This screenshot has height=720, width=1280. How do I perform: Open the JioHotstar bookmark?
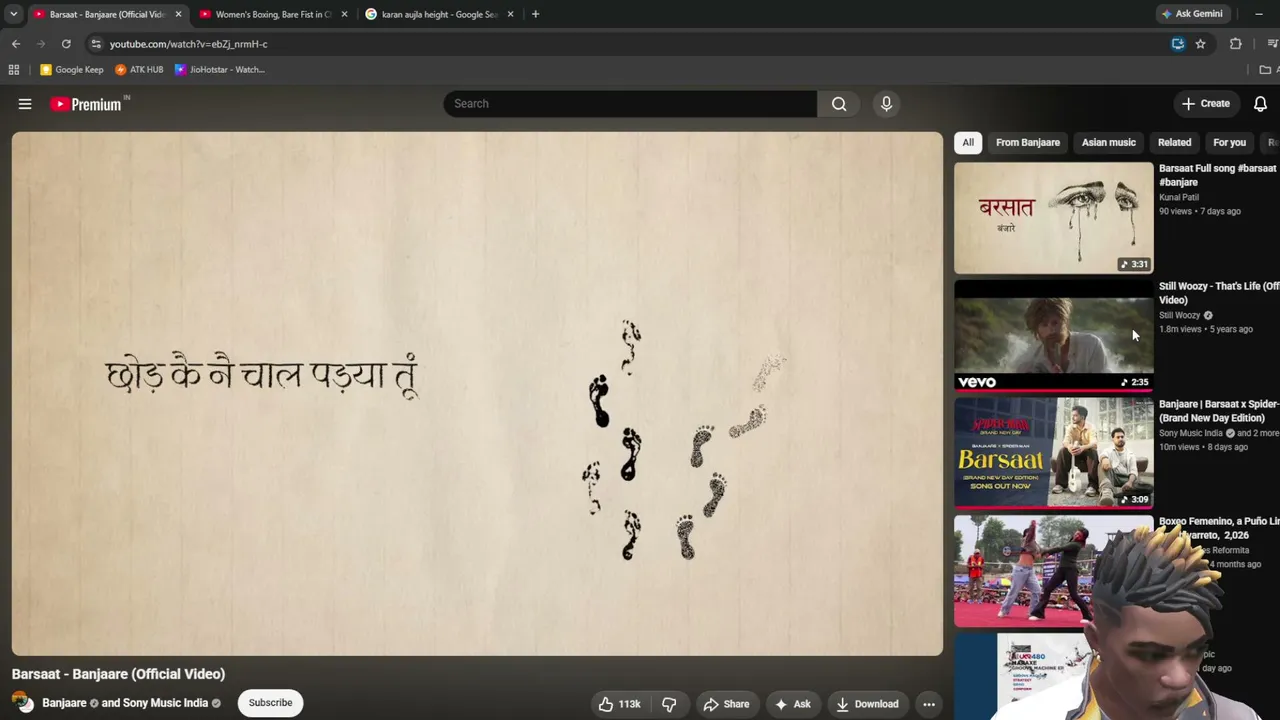tap(220, 70)
